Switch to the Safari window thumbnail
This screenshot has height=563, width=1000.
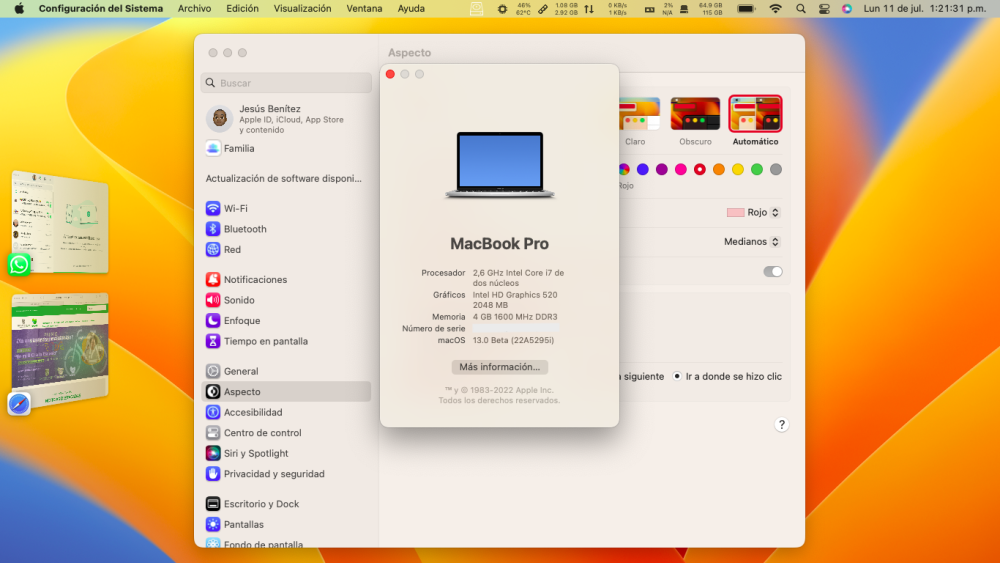(x=61, y=349)
